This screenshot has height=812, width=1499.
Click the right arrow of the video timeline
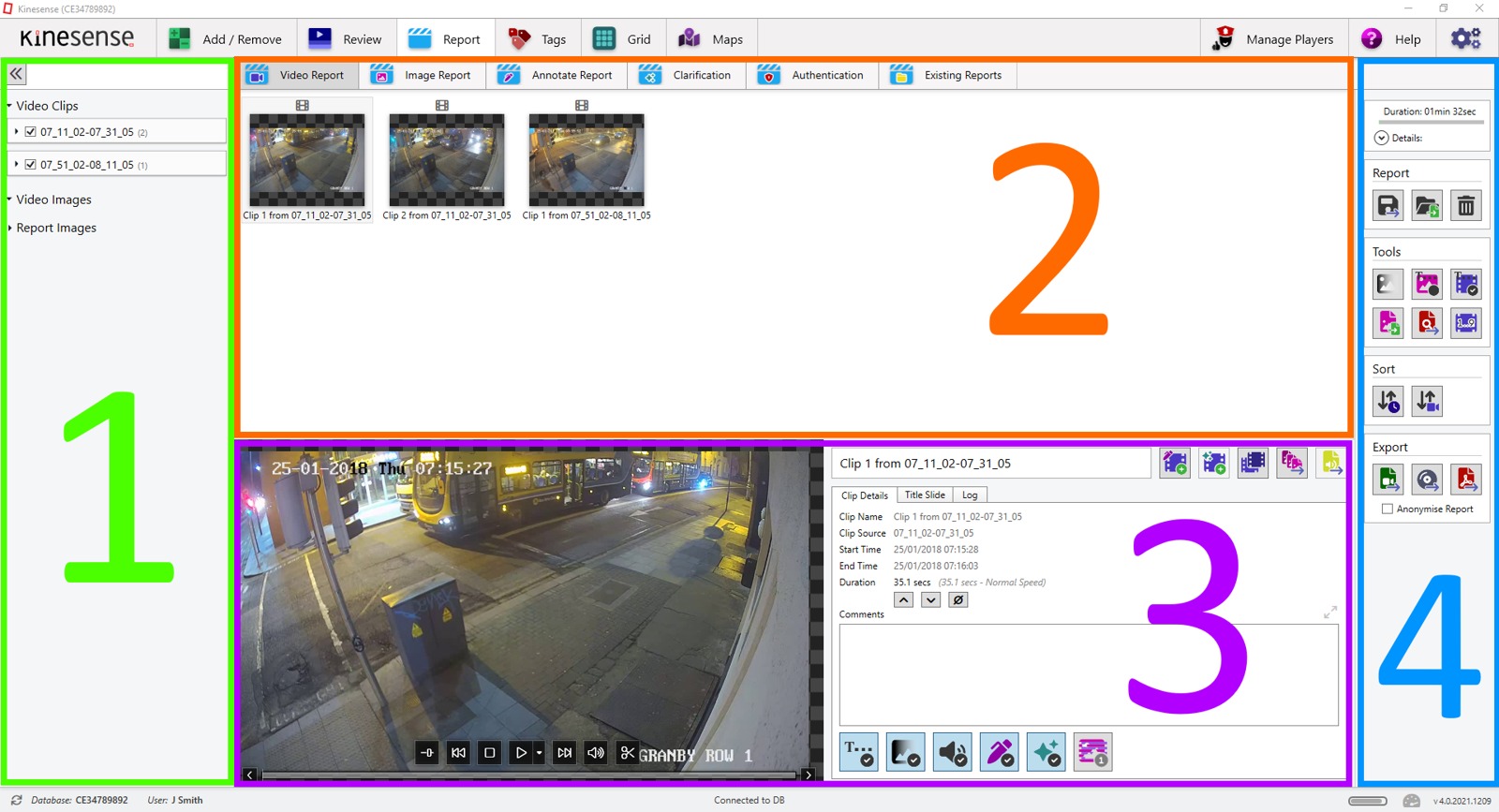[x=809, y=775]
